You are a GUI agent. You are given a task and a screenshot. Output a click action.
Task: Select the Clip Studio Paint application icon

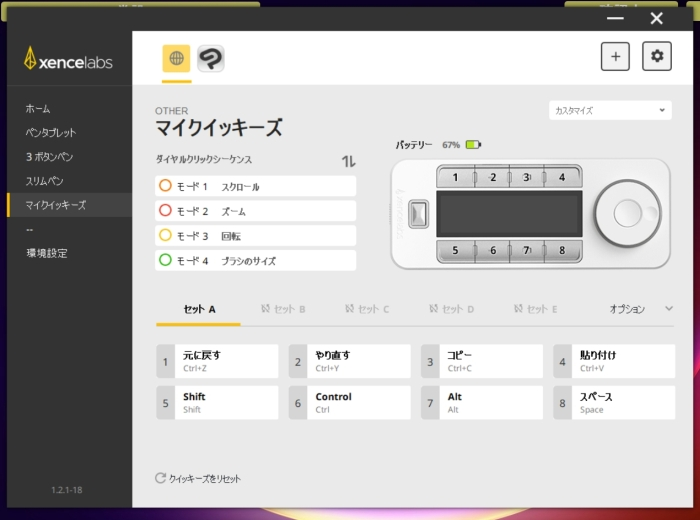pyautogui.click(x=210, y=58)
